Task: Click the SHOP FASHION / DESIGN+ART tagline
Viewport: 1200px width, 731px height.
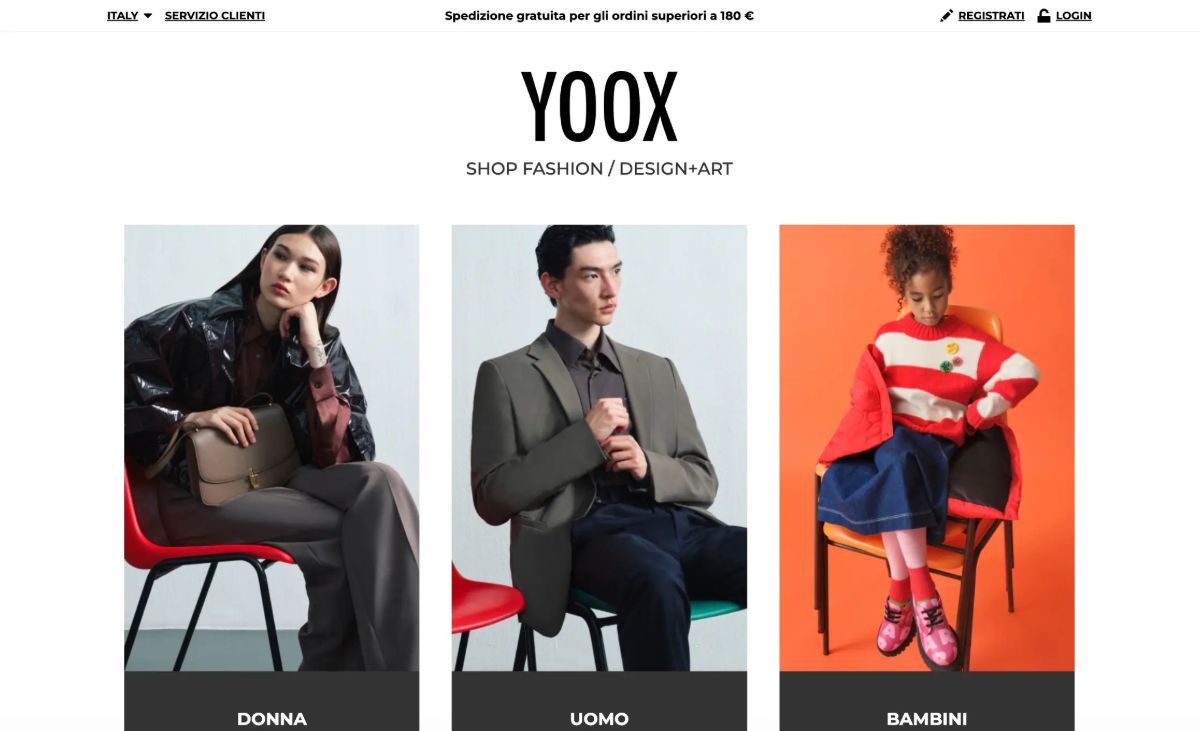Action: coord(599,169)
